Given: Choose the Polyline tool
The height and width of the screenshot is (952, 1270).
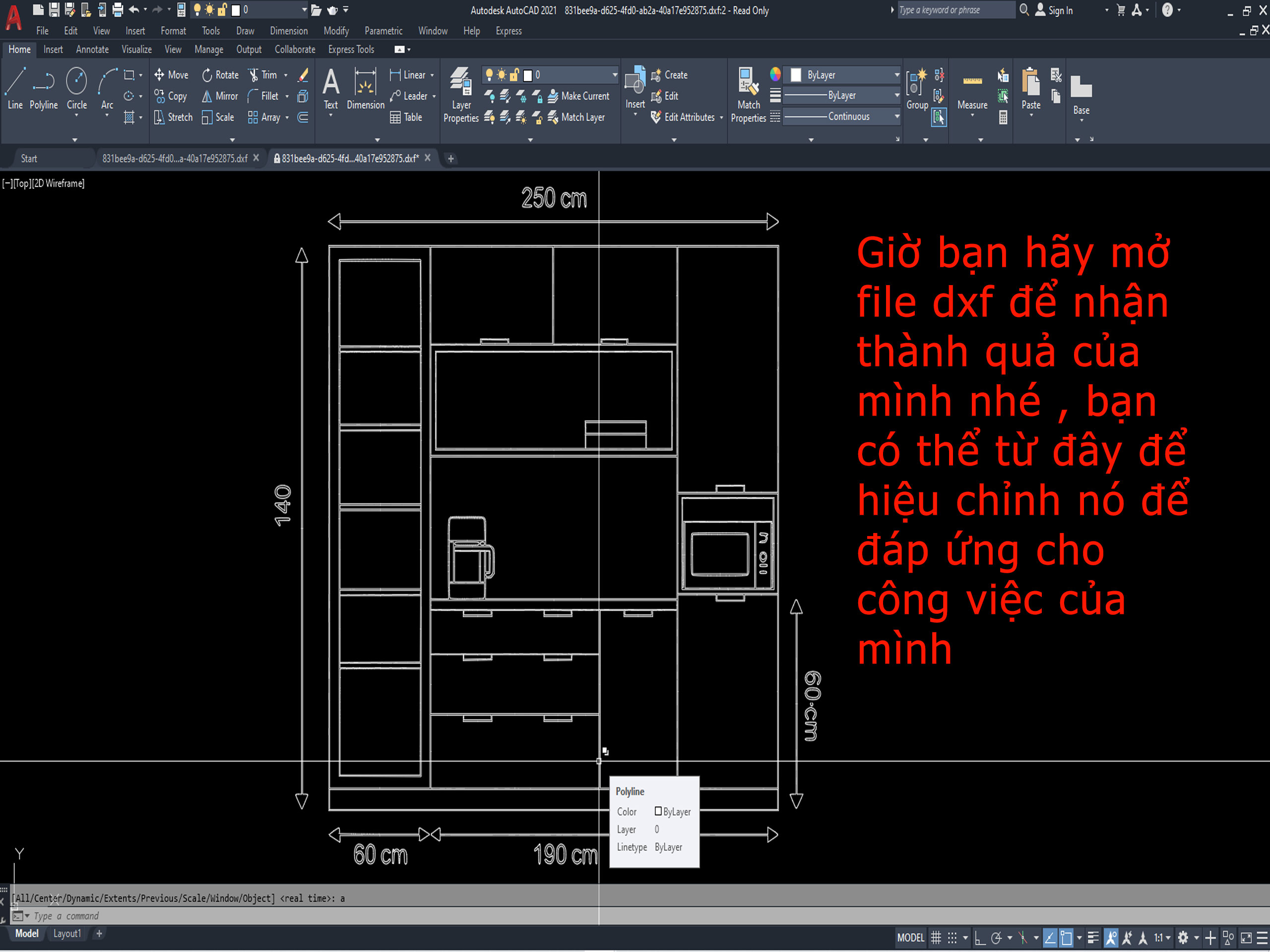Looking at the screenshot, I should coord(44,88).
